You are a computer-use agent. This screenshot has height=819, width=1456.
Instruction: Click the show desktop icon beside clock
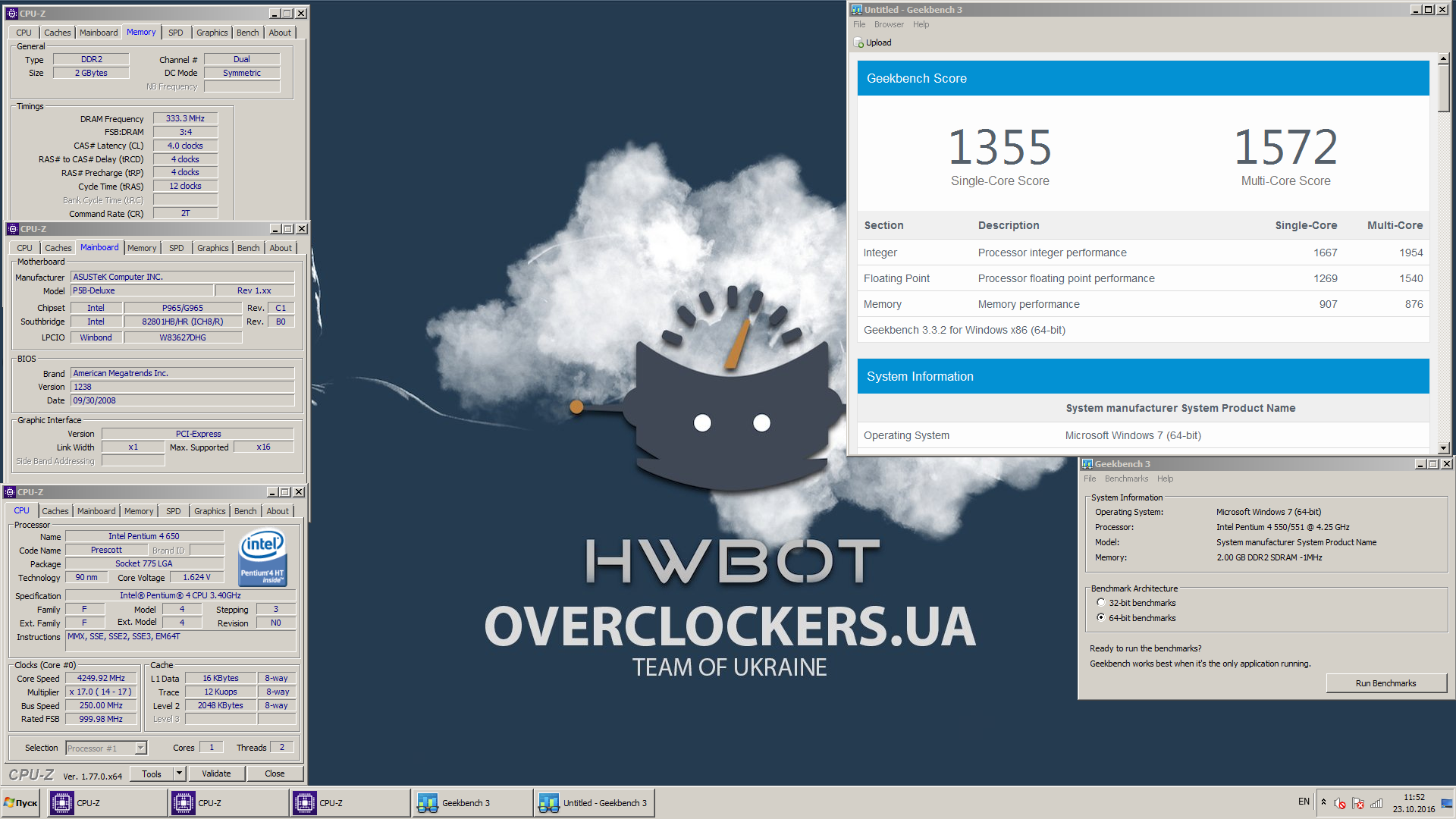click(1447, 803)
